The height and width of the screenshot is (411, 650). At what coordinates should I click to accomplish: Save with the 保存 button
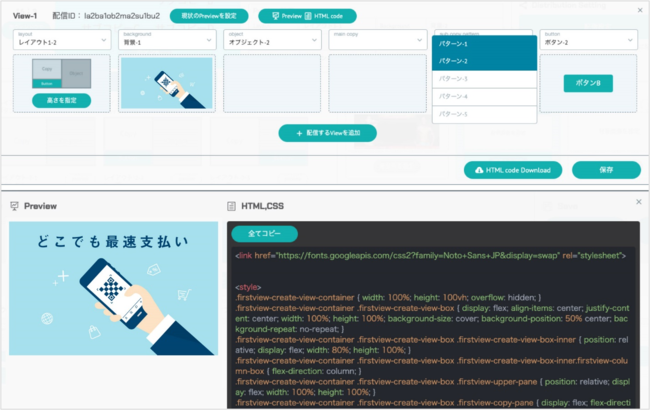pos(606,170)
